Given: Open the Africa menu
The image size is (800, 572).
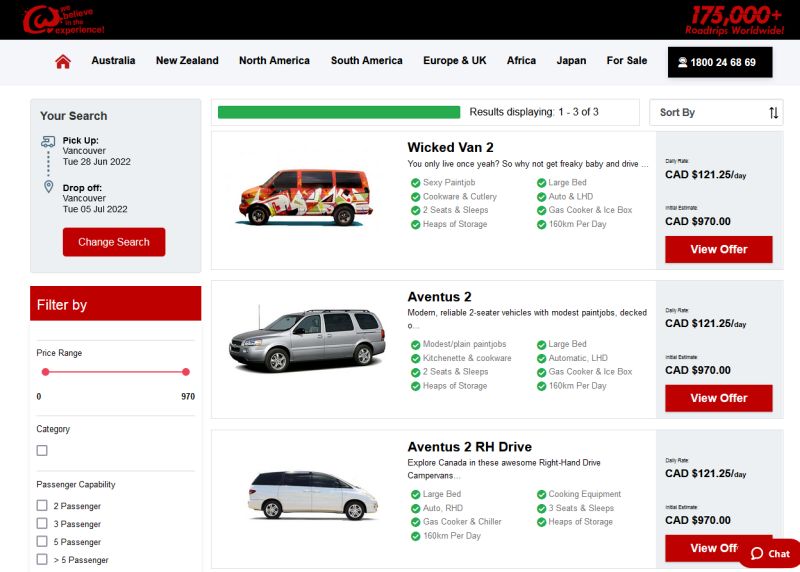Looking at the screenshot, I should click(521, 60).
